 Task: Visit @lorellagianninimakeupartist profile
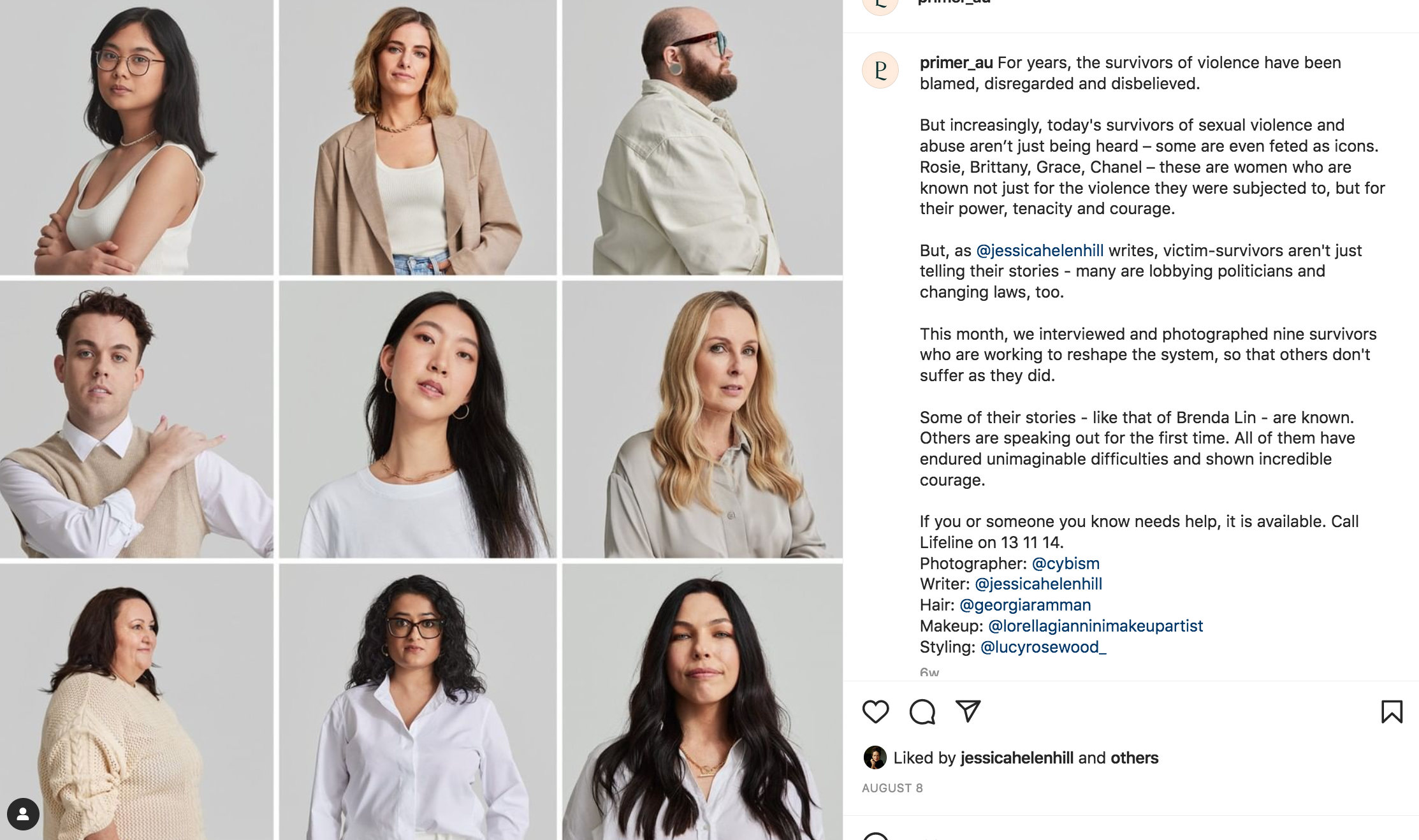point(1095,626)
